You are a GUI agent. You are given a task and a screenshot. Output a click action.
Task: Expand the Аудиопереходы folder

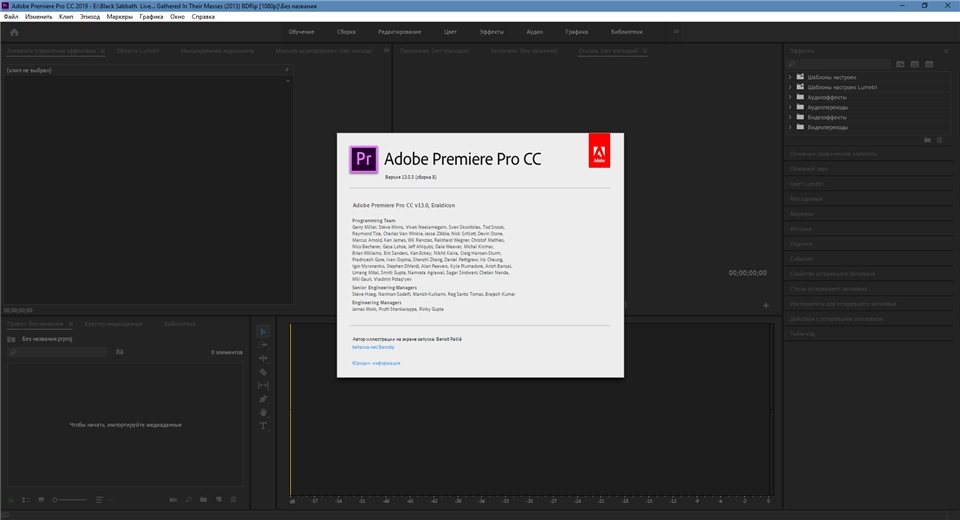pyautogui.click(x=790, y=107)
